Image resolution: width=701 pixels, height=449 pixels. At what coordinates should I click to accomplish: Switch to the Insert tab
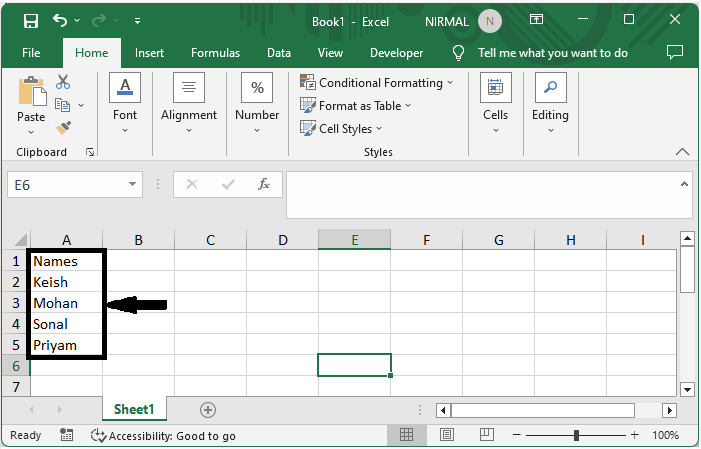(149, 53)
